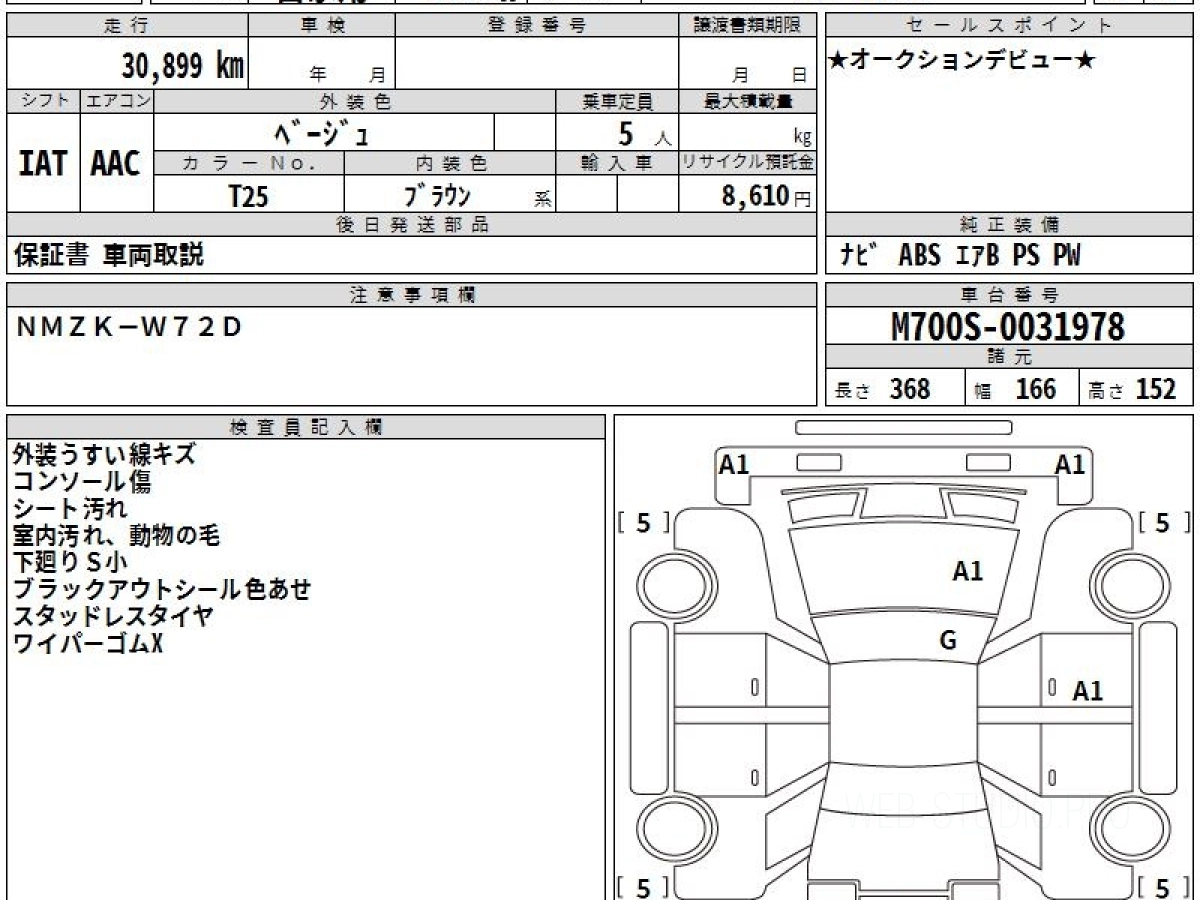Select inspector note ブラックアウトシール色あせ

[x=162, y=589]
